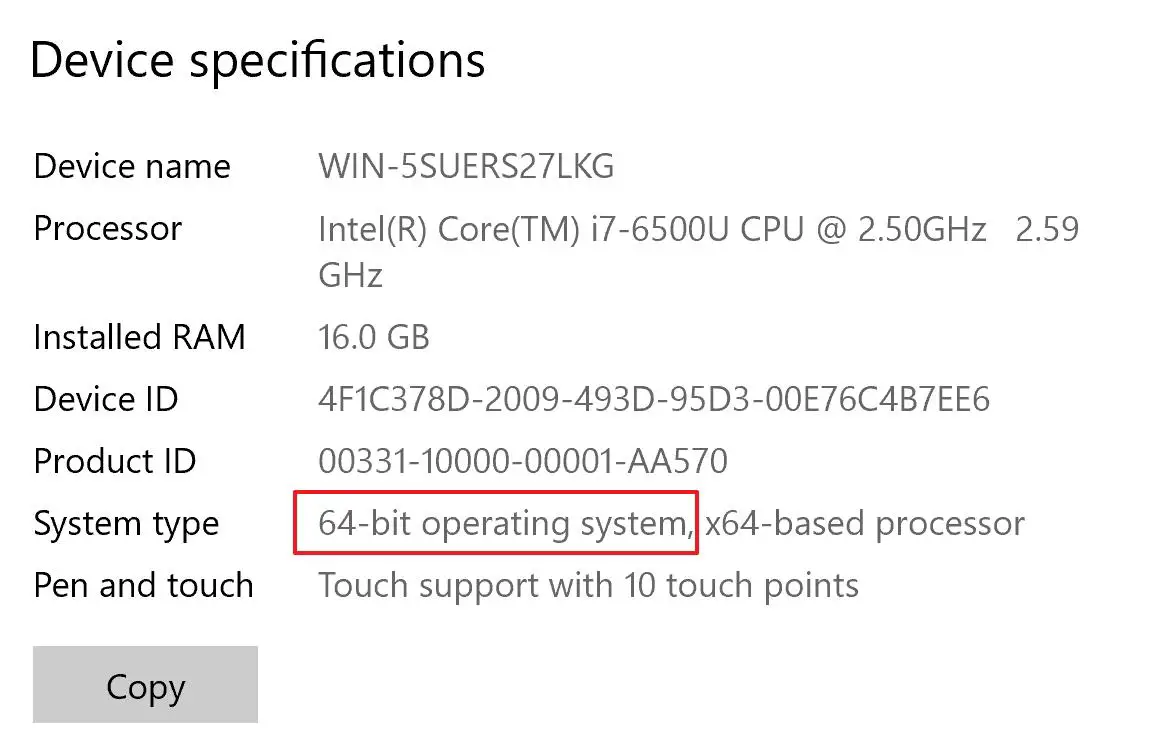Screen dimensions: 1164x749
Task: Click the Device name label
Action: coord(132,166)
